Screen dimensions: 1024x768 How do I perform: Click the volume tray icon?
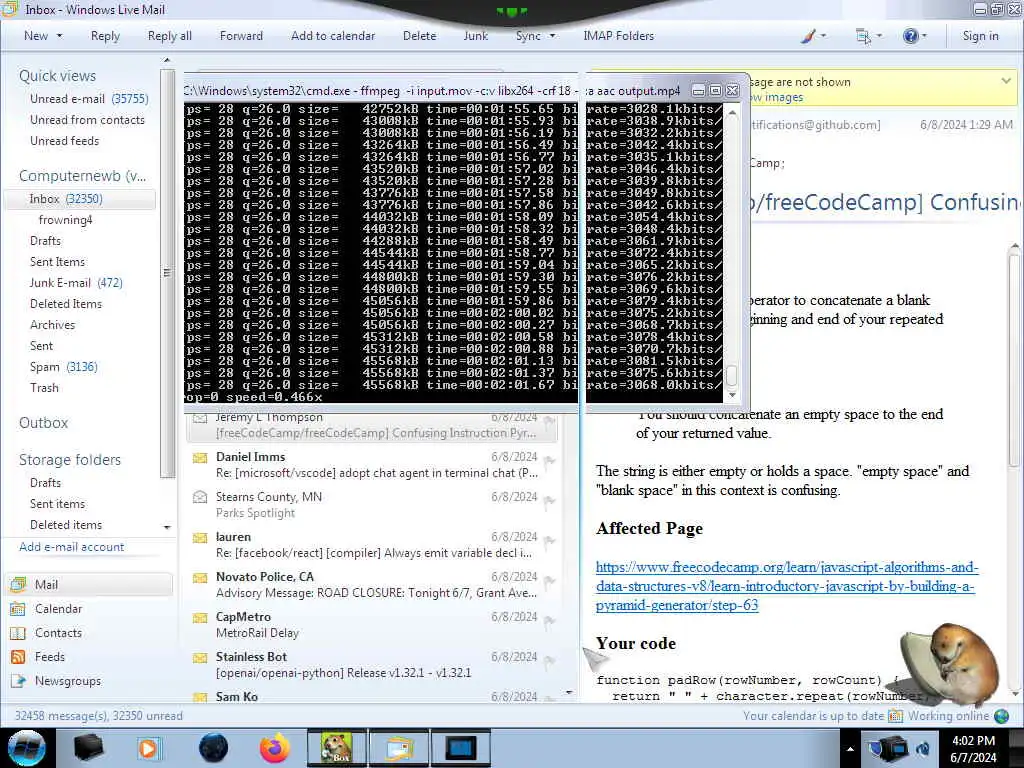pyautogui.click(x=923, y=748)
